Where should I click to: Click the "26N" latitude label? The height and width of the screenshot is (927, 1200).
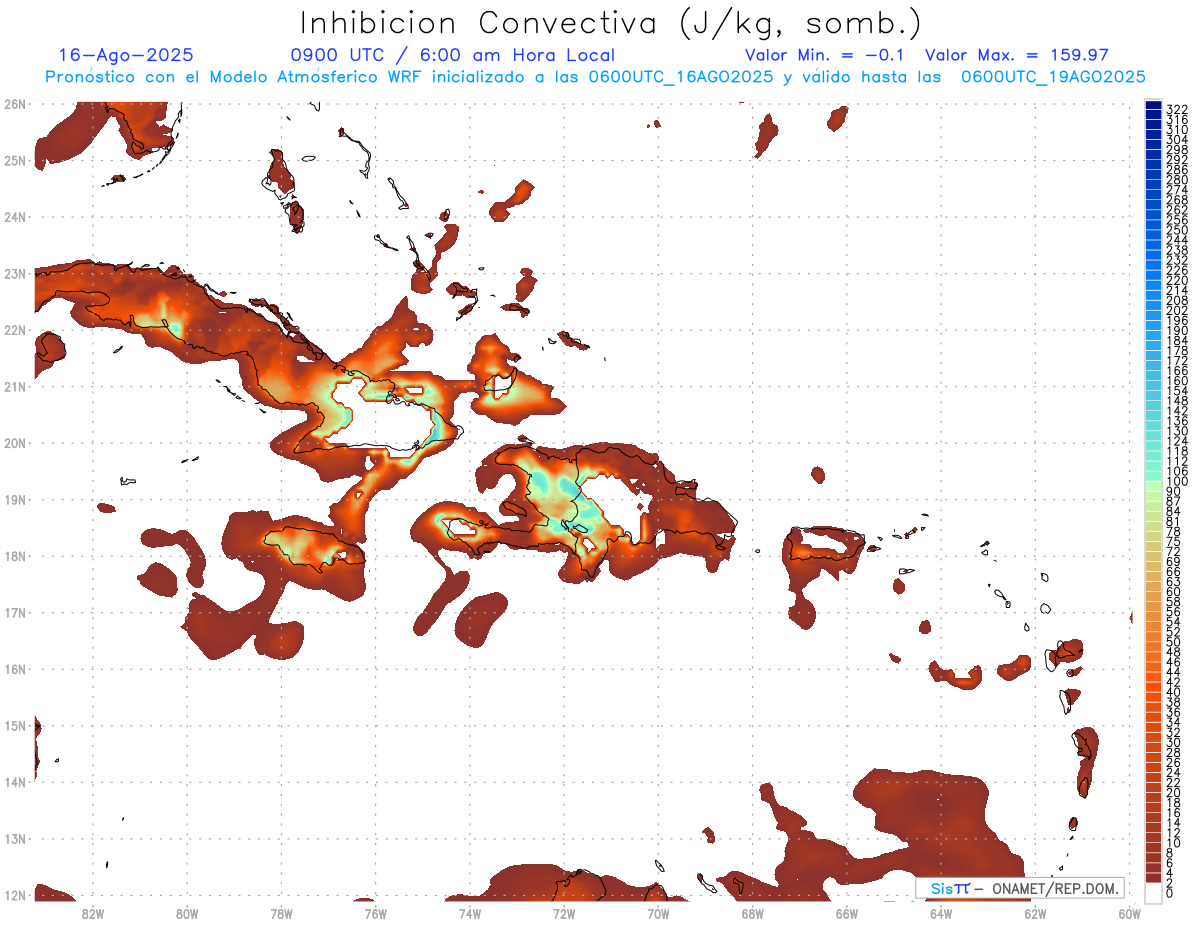click(15, 104)
